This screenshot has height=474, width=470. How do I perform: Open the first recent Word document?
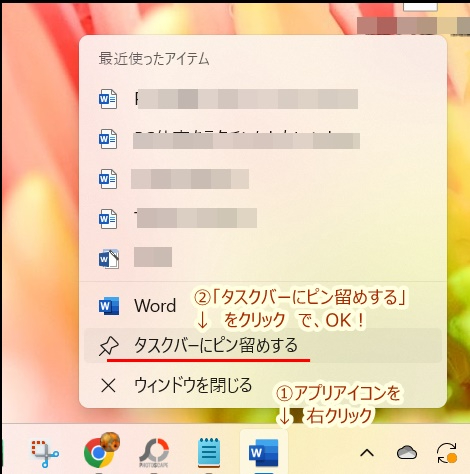tap(263, 99)
